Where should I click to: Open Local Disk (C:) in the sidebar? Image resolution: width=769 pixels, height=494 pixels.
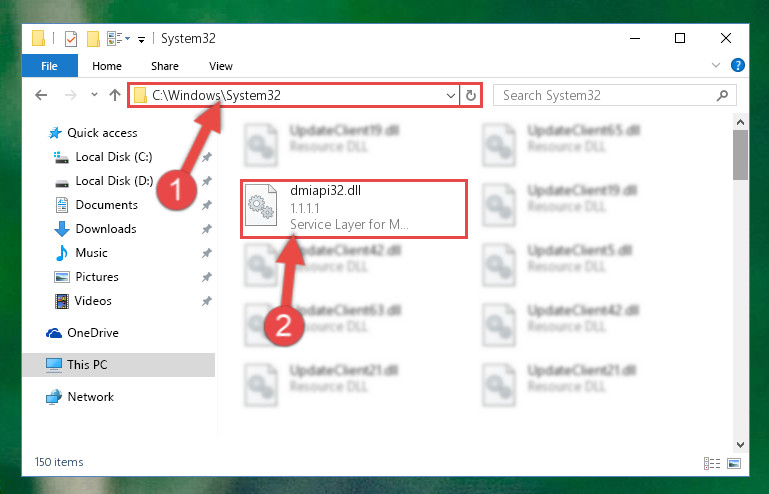(x=114, y=157)
